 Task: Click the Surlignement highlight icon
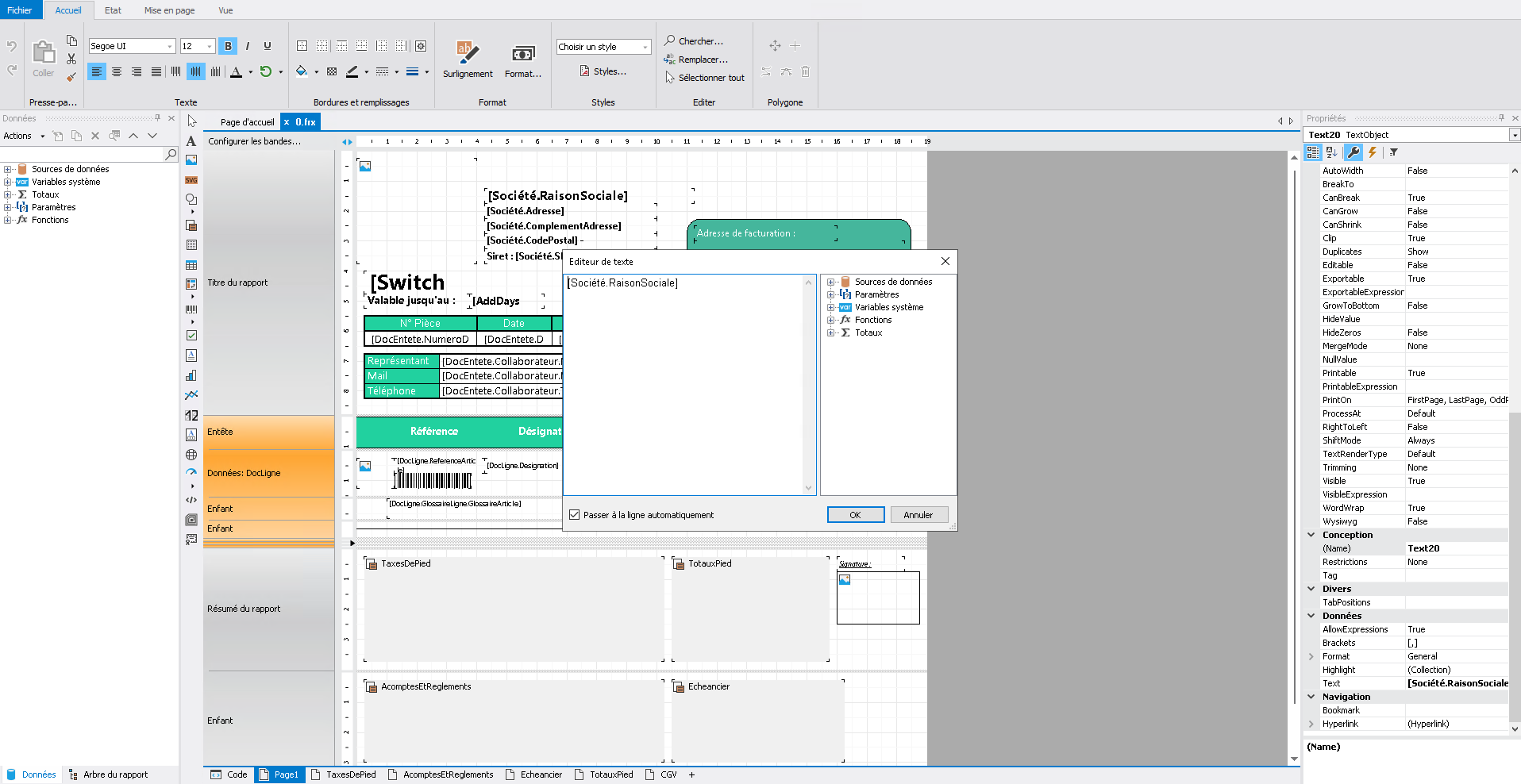coord(468,54)
